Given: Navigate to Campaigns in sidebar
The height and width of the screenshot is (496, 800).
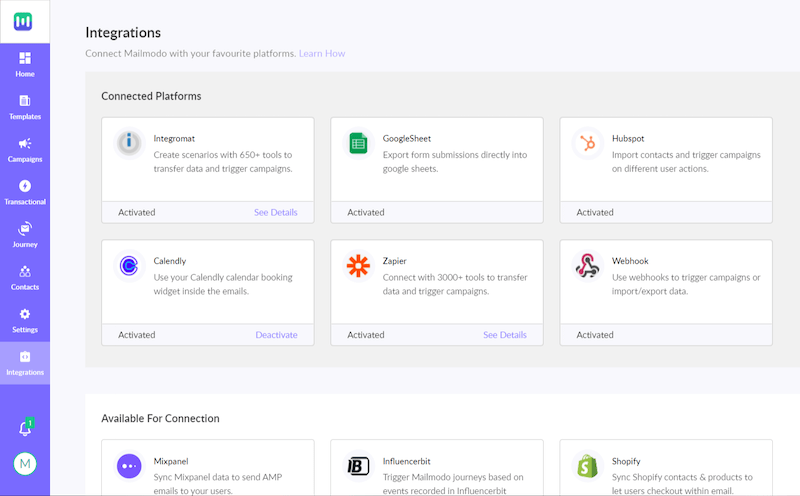Looking at the screenshot, I should [25, 150].
